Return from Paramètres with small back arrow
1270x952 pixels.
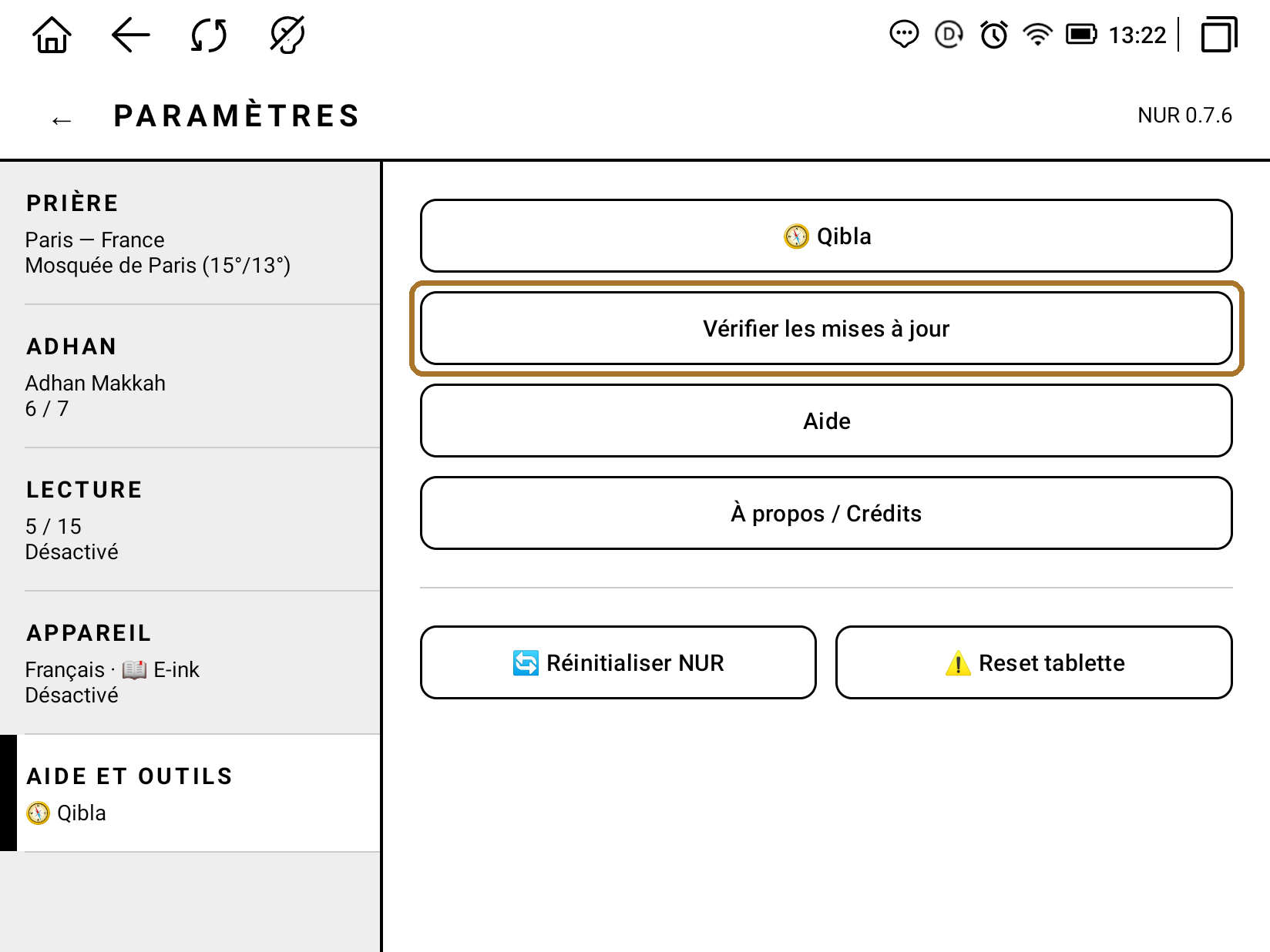pyautogui.click(x=62, y=120)
